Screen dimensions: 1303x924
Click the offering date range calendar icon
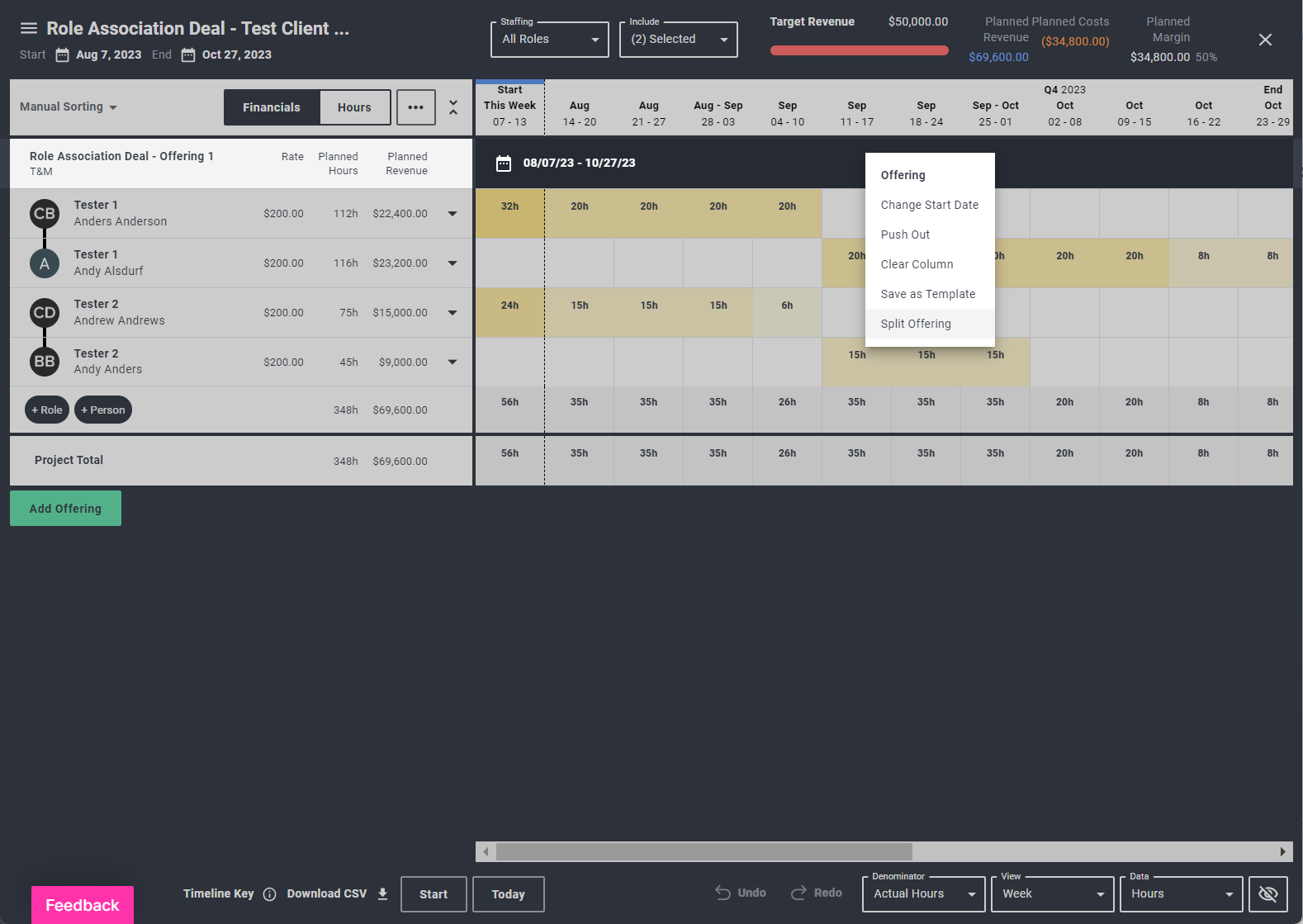coord(504,163)
